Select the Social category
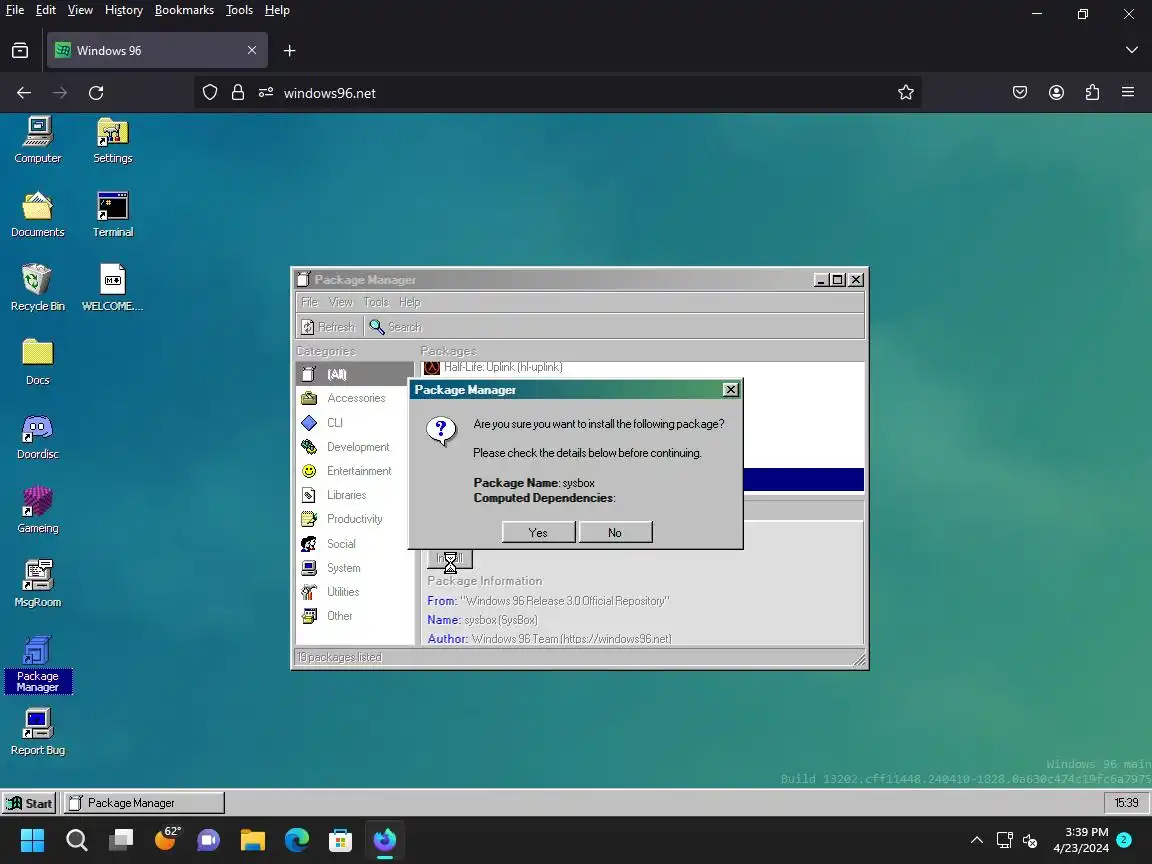1152x864 pixels. tap(354, 544)
